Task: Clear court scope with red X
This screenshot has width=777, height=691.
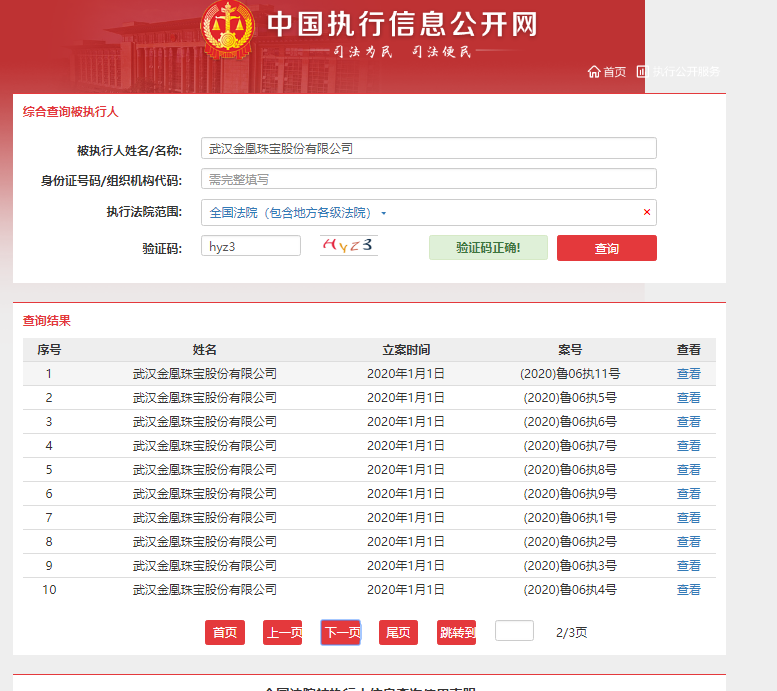Action: coord(647,212)
